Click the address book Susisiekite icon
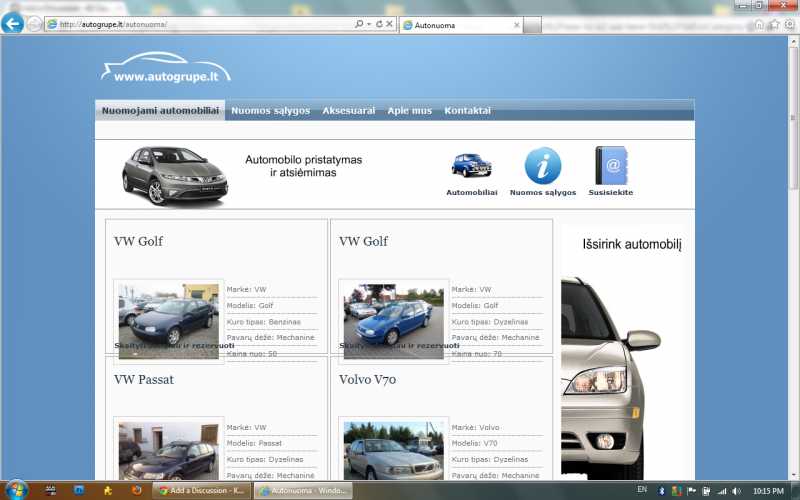Screen dimensions: 800x500 [611, 165]
